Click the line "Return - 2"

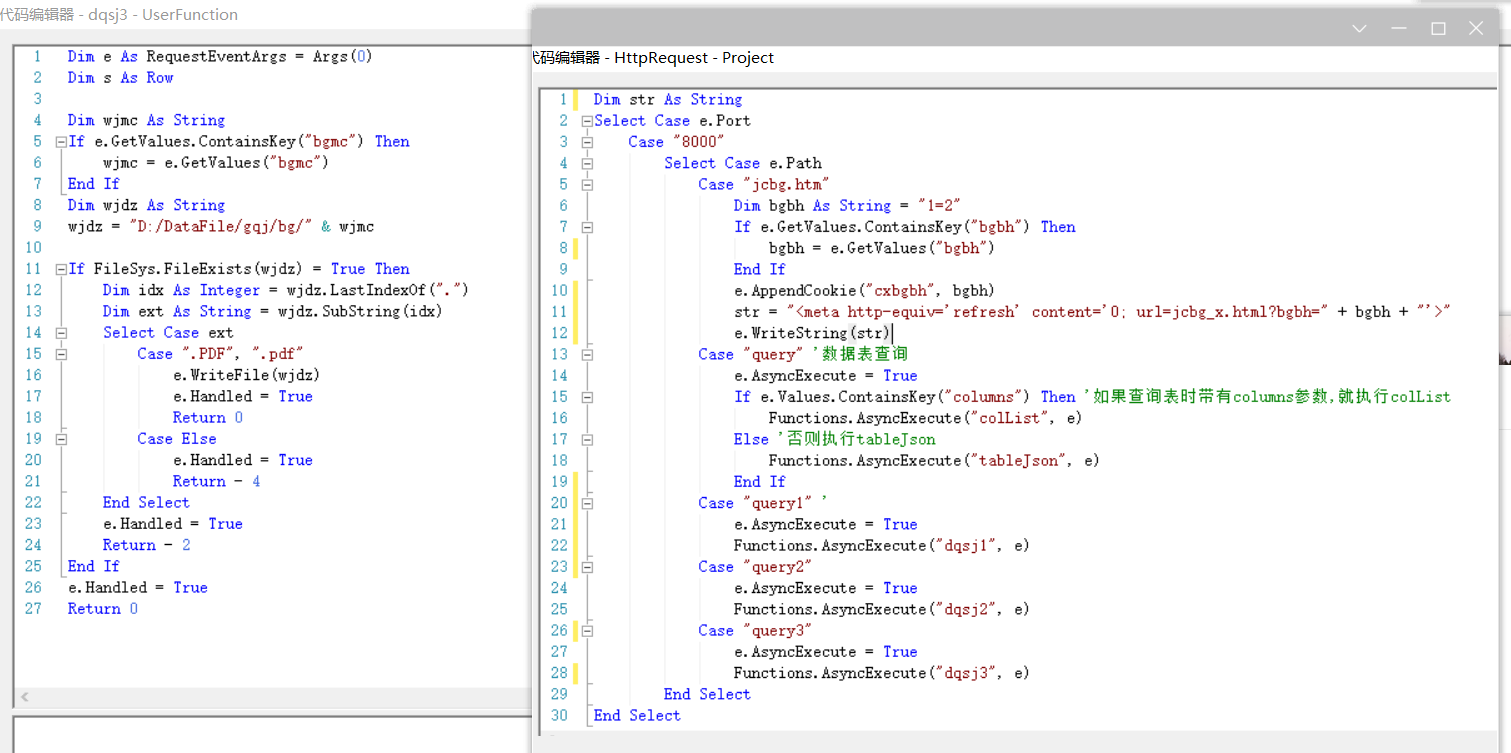point(146,545)
